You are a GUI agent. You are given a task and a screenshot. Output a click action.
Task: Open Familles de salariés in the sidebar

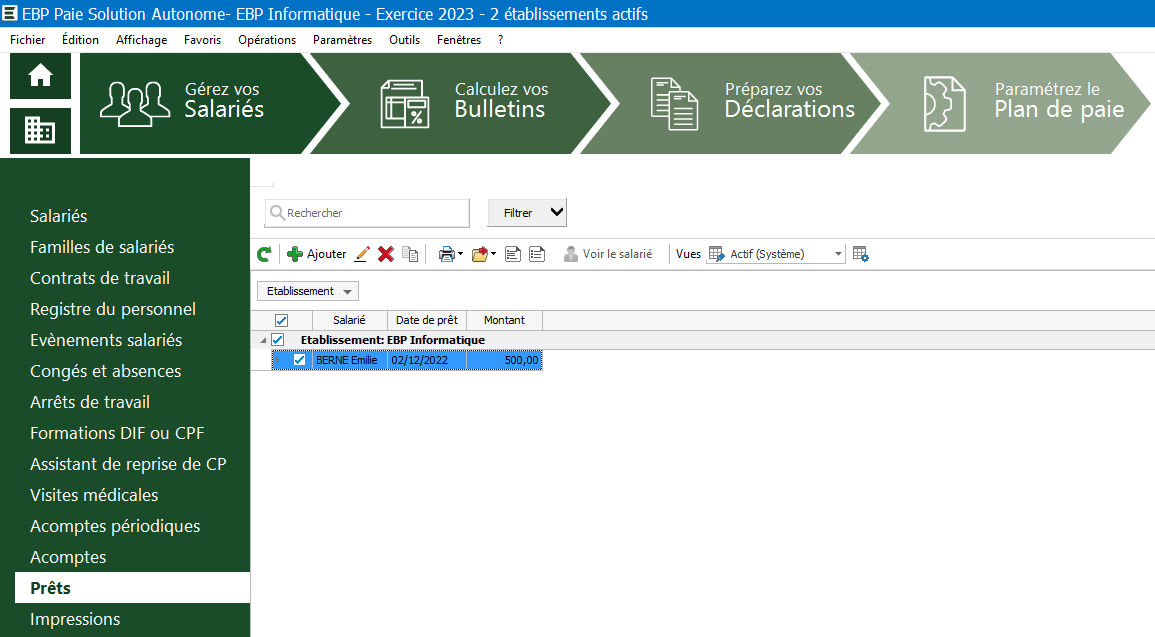[x=102, y=247]
